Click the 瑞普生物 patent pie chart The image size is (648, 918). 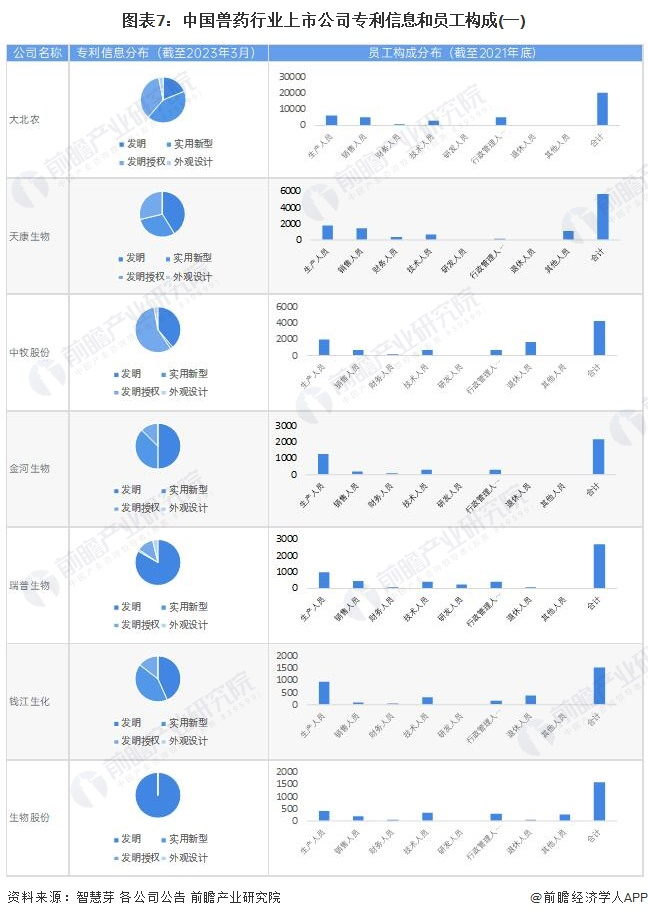tap(158, 563)
